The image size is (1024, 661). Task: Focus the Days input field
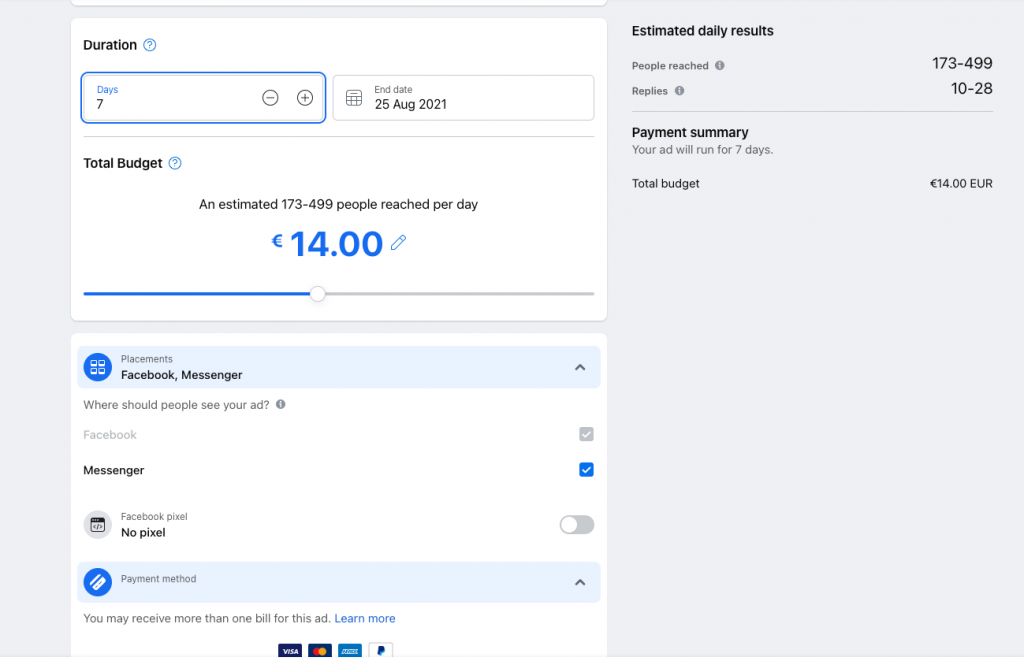point(203,98)
